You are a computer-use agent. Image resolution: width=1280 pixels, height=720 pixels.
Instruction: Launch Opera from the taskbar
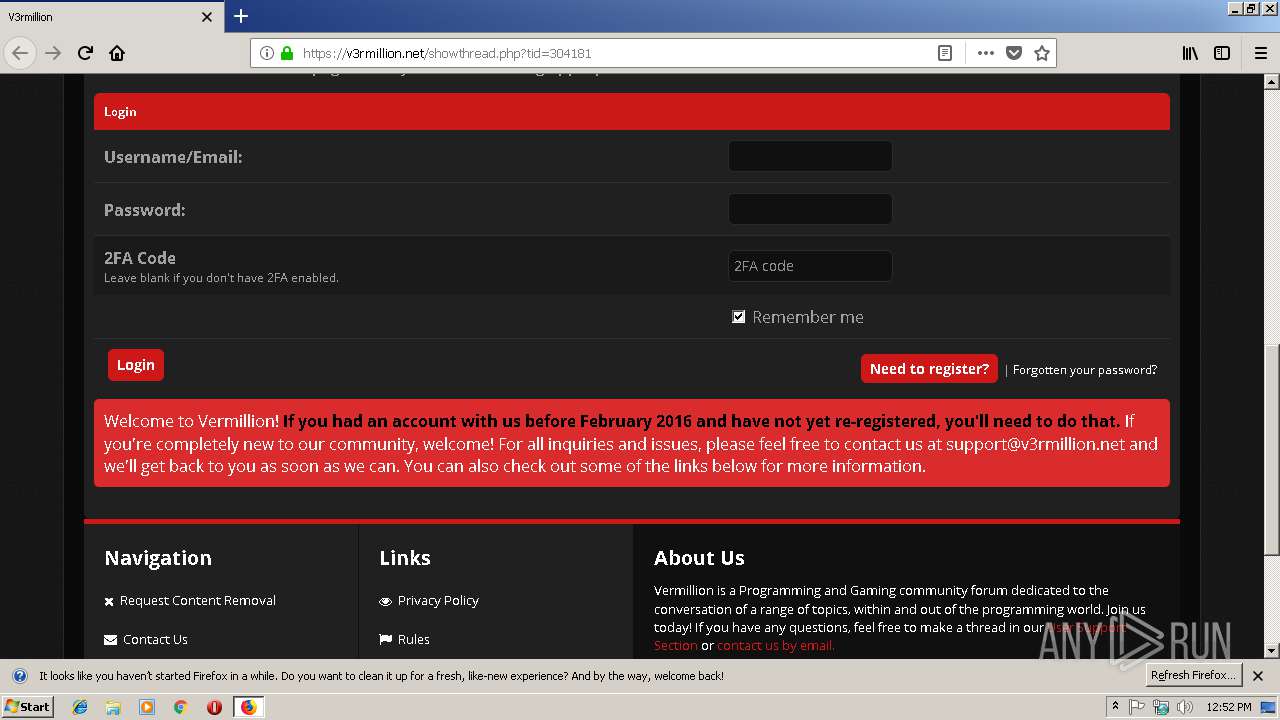(x=214, y=707)
